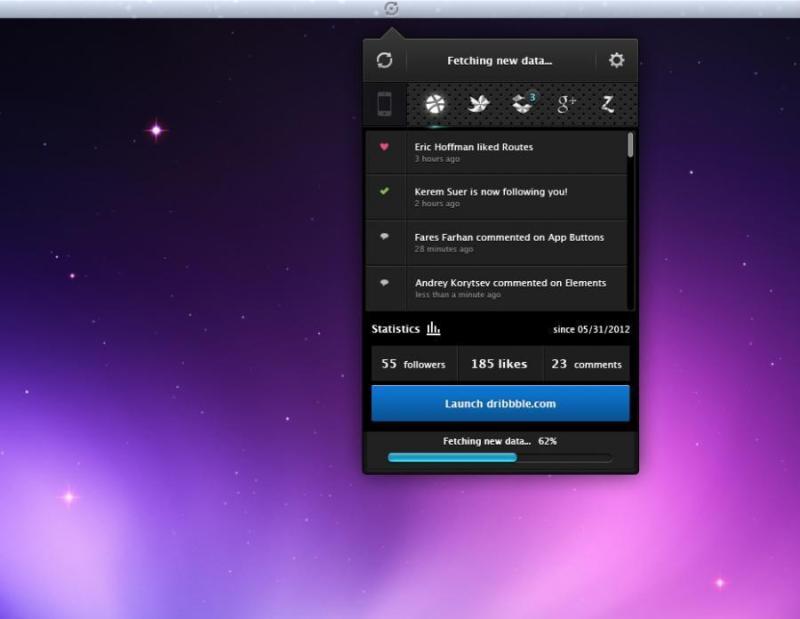Viewport: 800px width, 619px height.
Task: Open the 55 followers counter
Action: pyautogui.click(x=413, y=363)
